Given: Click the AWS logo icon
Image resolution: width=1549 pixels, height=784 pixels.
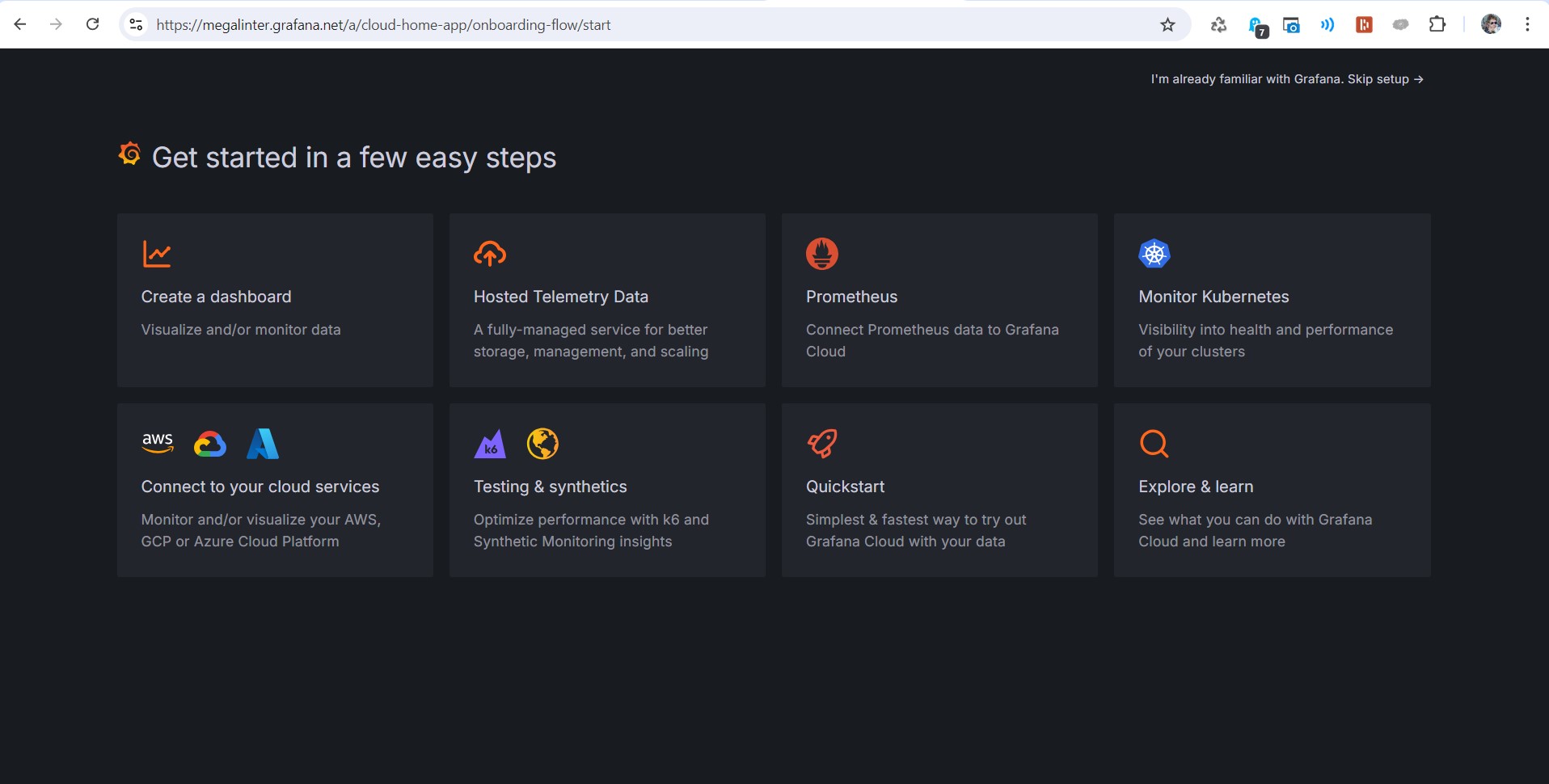Looking at the screenshot, I should click(158, 443).
